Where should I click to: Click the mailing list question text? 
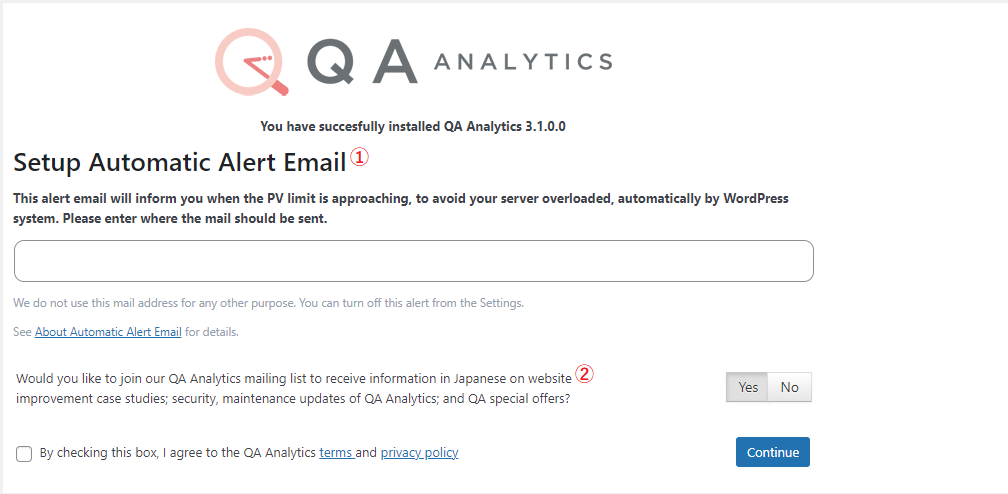tap(294, 388)
